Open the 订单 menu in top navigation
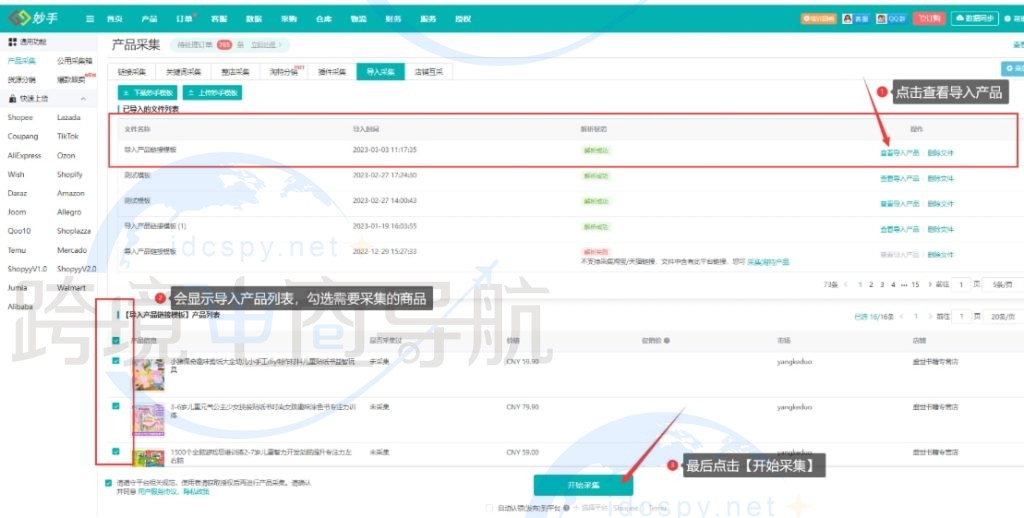The height and width of the screenshot is (518, 1024). (184, 19)
